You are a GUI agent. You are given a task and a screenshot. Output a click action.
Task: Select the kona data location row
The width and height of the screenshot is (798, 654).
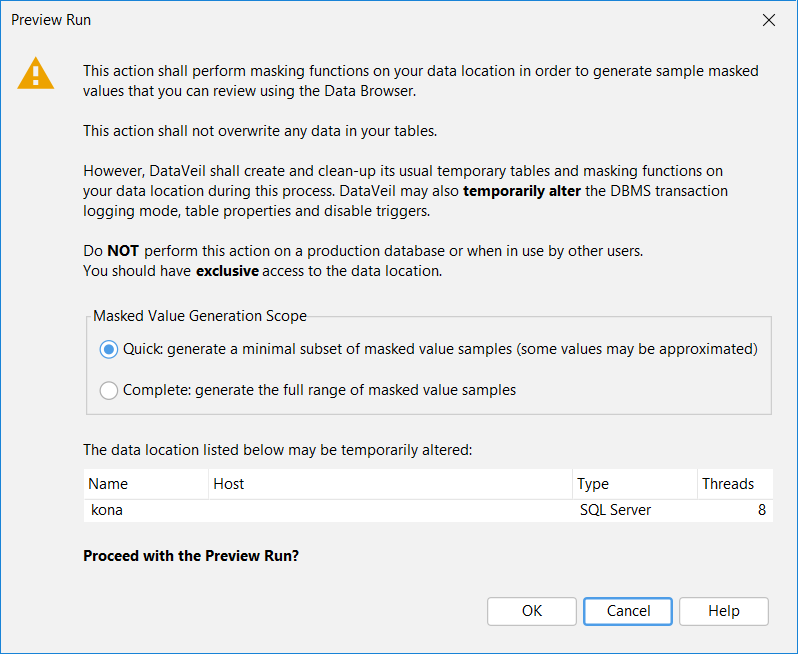coord(428,510)
